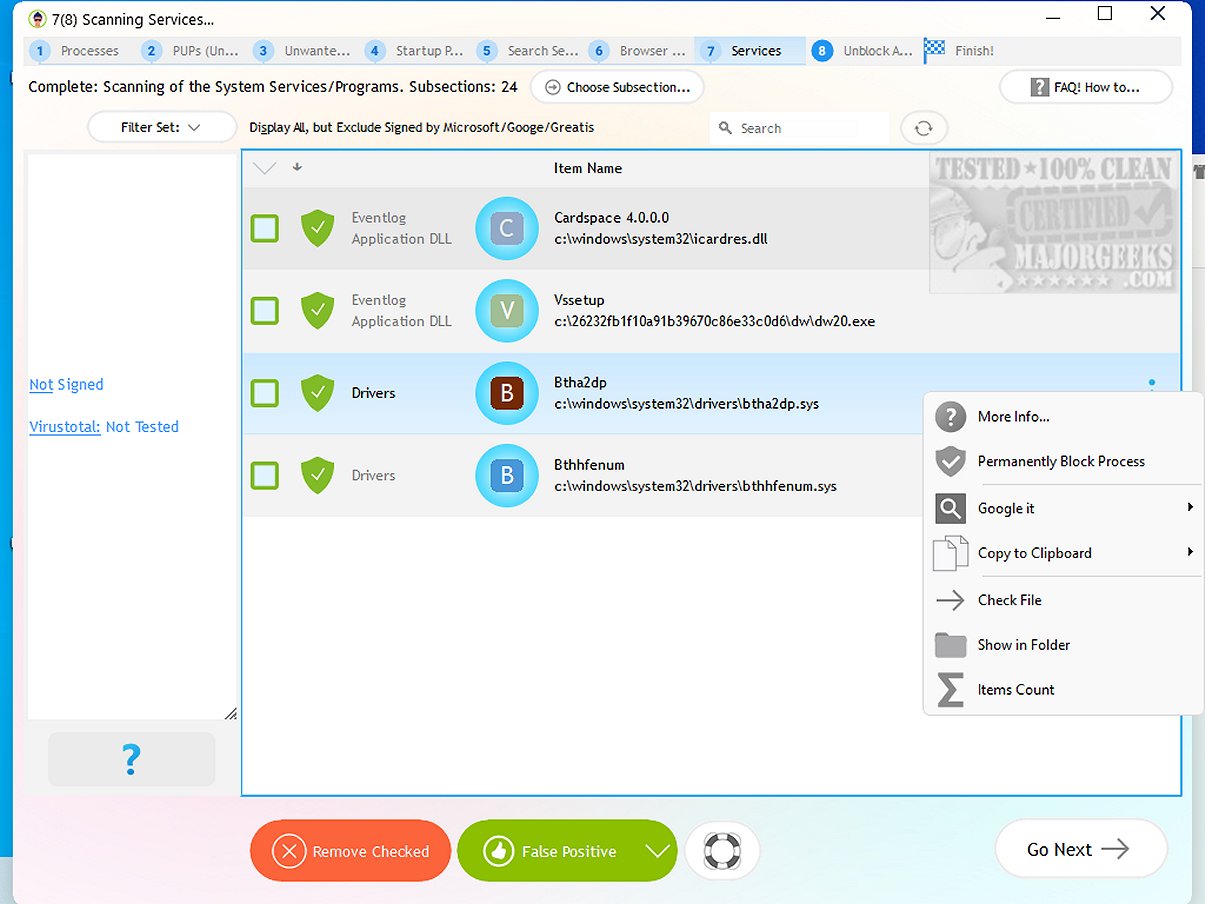Click into the Search field
Screen dimensions: 1205x904
pyautogui.click(x=798, y=128)
